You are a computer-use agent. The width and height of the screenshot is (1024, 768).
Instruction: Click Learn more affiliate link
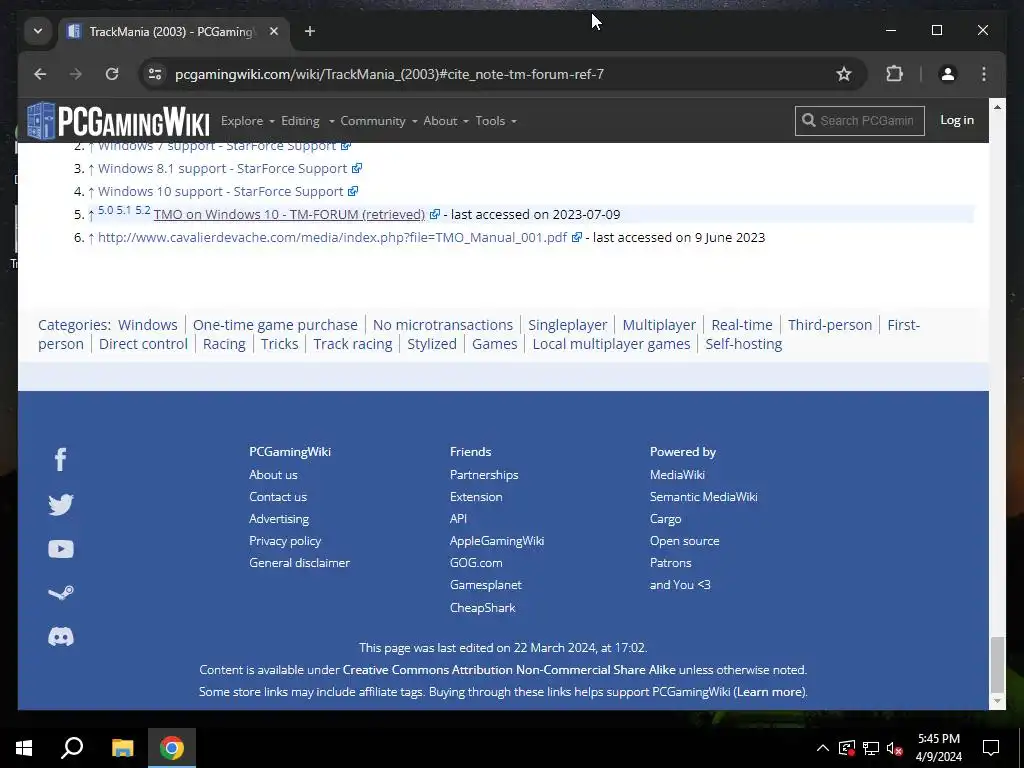pos(770,692)
